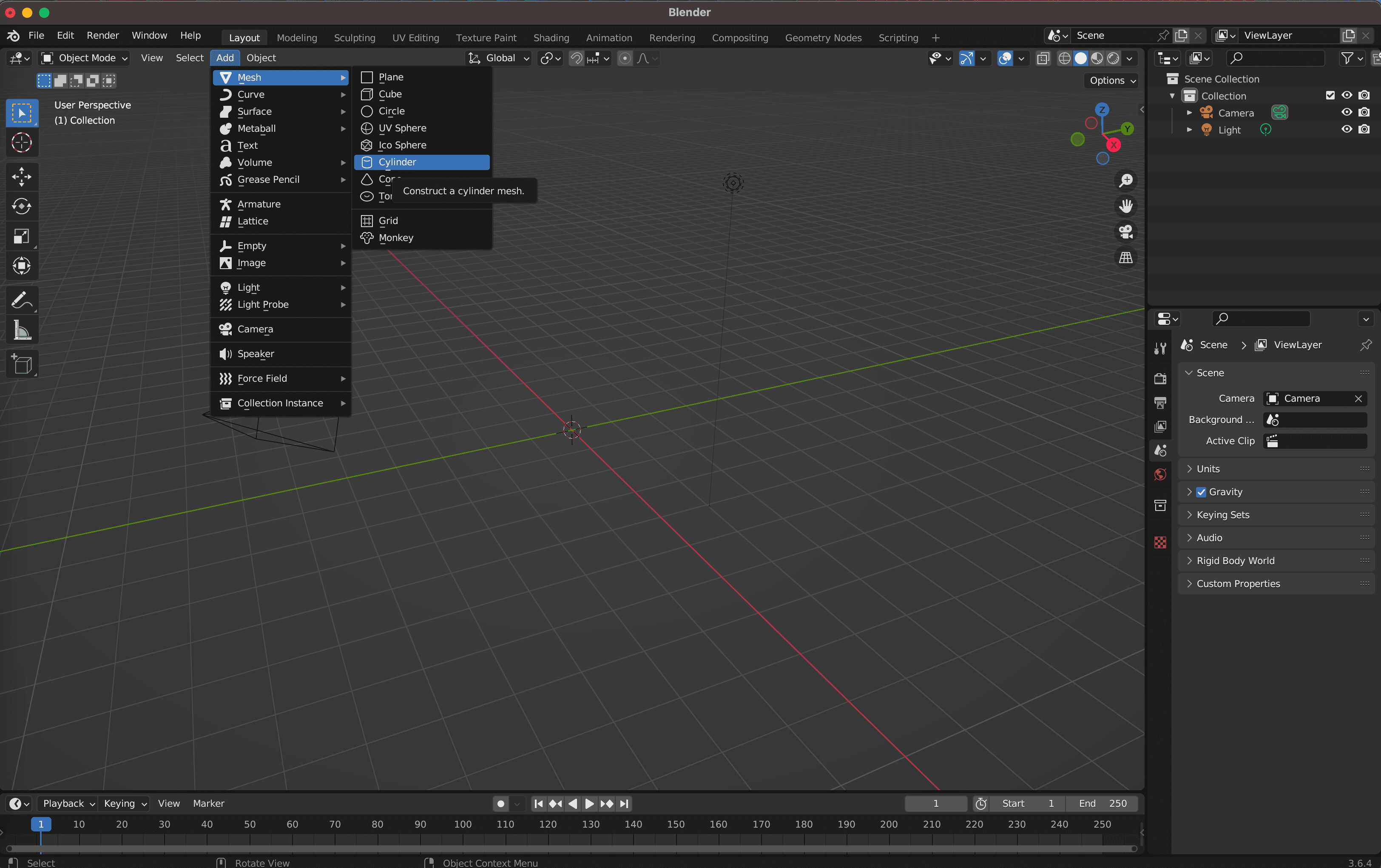The height and width of the screenshot is (868, 1381).
Task: Clear Camera field with X button
Action: [1358, 398]
